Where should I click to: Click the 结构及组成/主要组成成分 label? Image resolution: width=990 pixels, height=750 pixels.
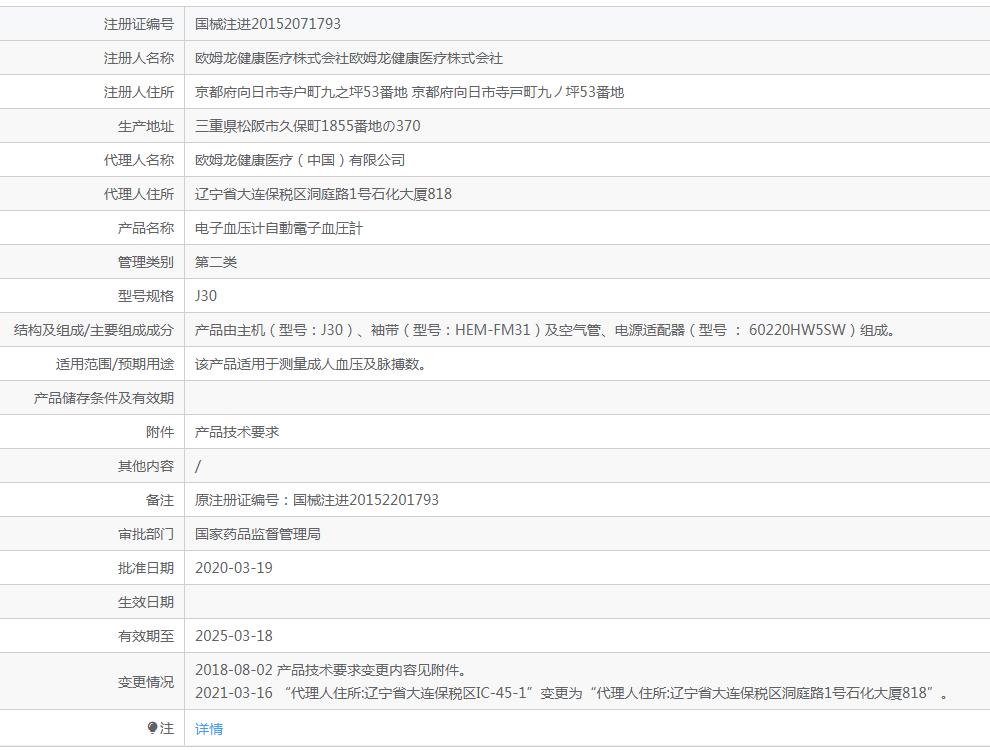tap(94, 330)
